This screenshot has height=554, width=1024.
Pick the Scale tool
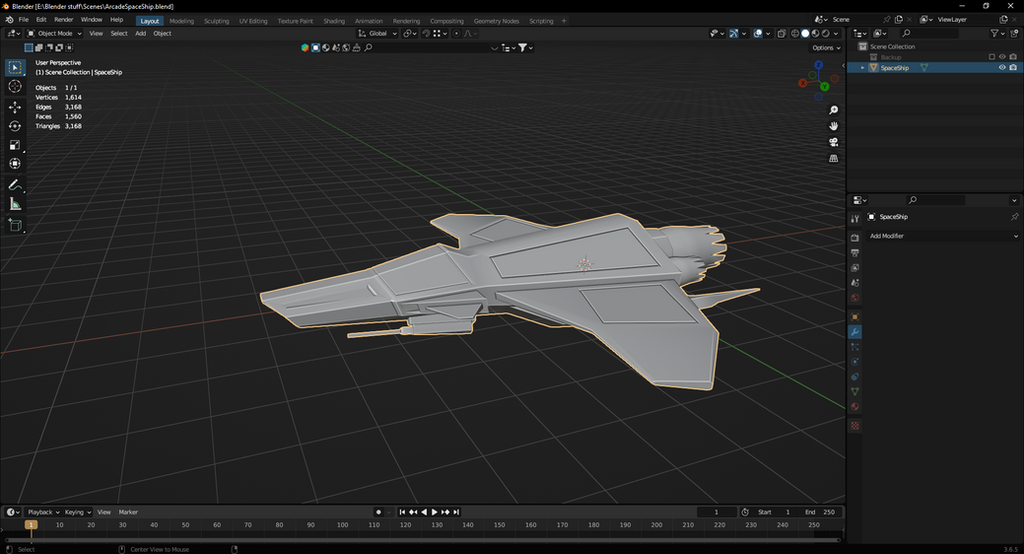[x=15, y=145]
